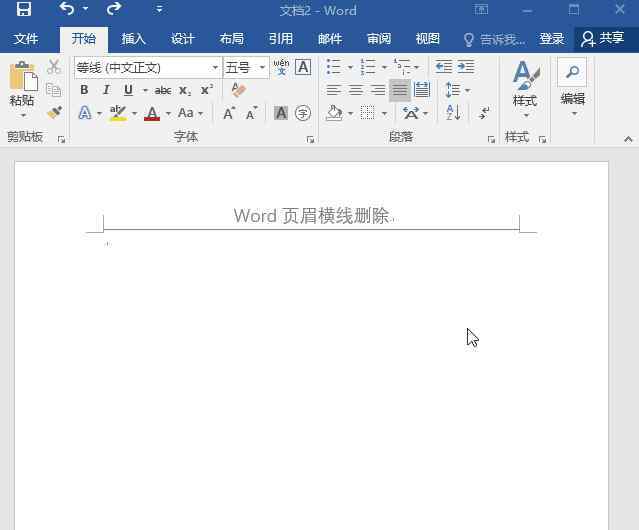Increase paragraph indent
Screen dimensions: 639x530
coord(466,67)
